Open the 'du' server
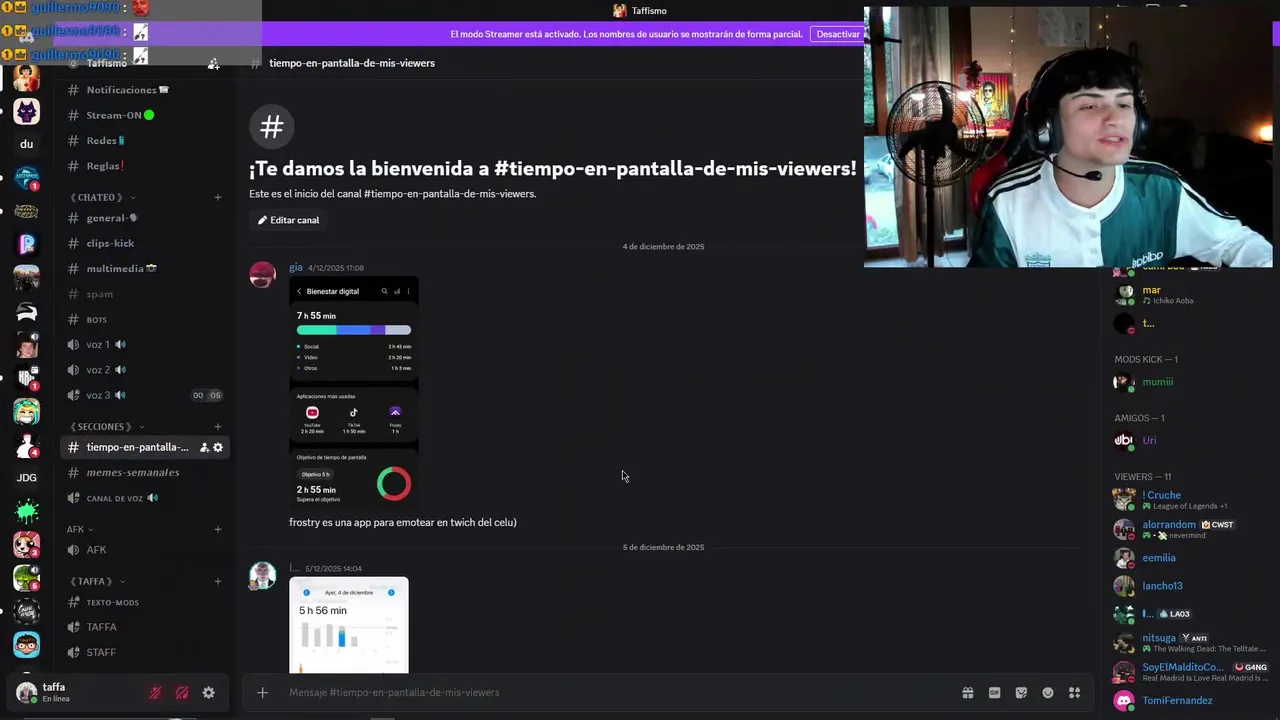 [x=26, y=144]
